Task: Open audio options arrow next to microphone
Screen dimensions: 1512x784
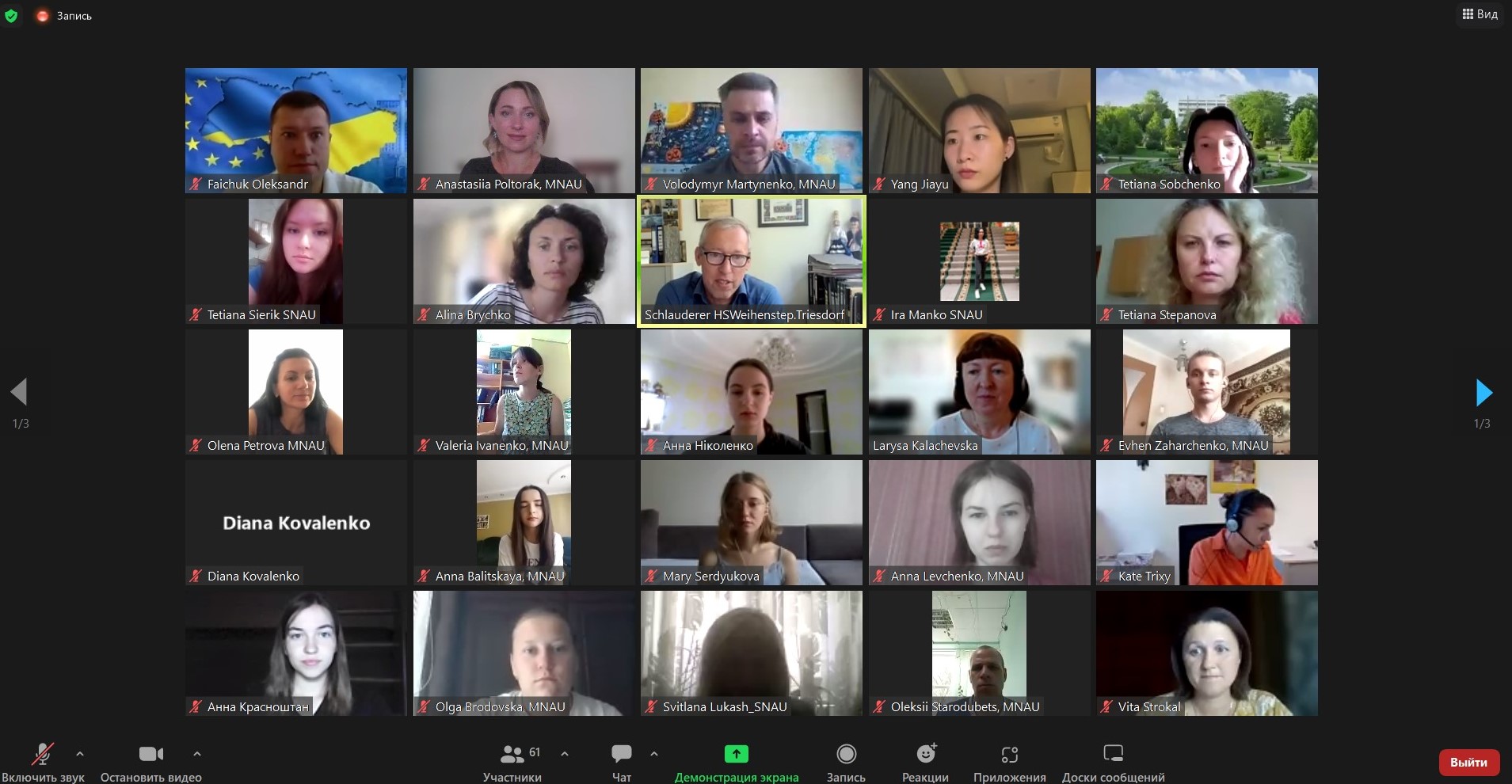Action: (x=79, y=754)
